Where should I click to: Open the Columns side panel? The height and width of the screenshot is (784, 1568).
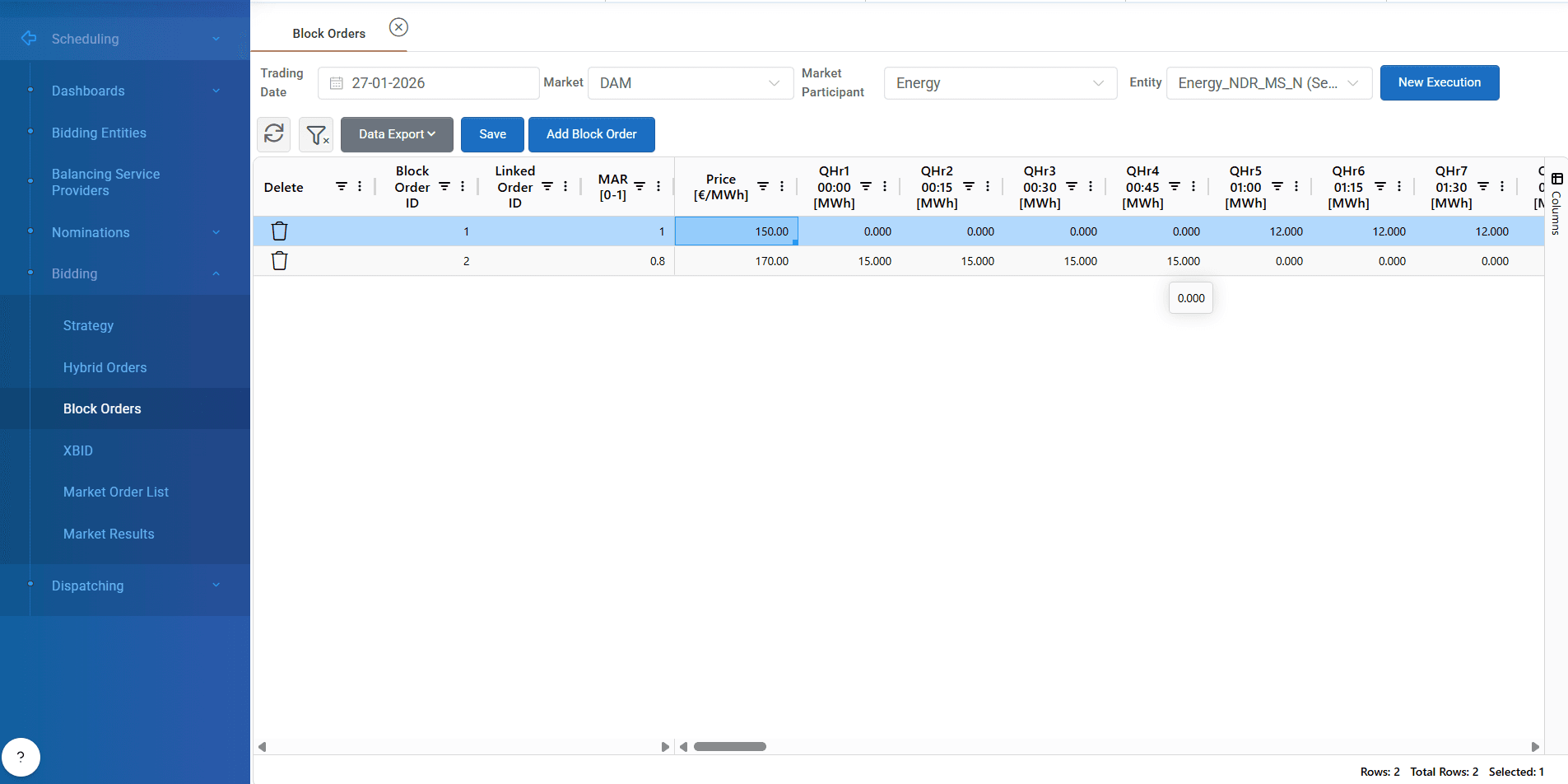[x=1556, y=203]
